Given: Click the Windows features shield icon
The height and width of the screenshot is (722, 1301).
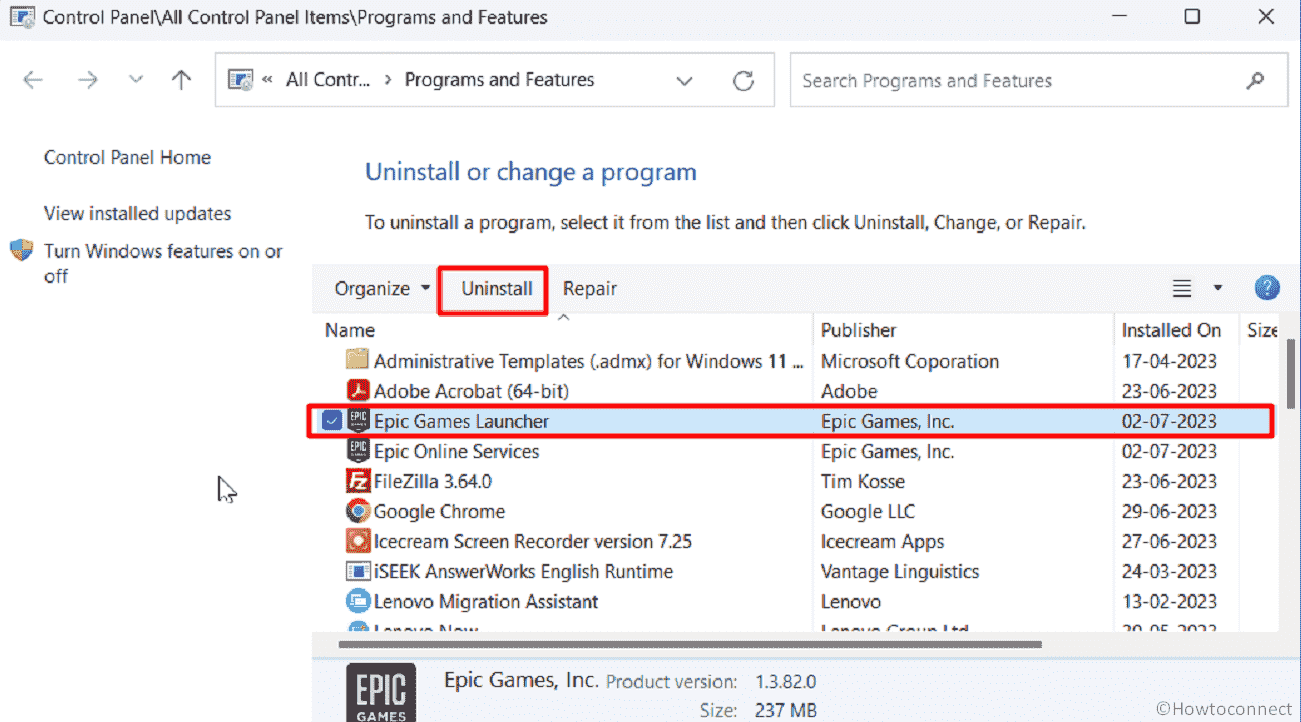Looking at the screenshot, I should [x=21, y=250].
